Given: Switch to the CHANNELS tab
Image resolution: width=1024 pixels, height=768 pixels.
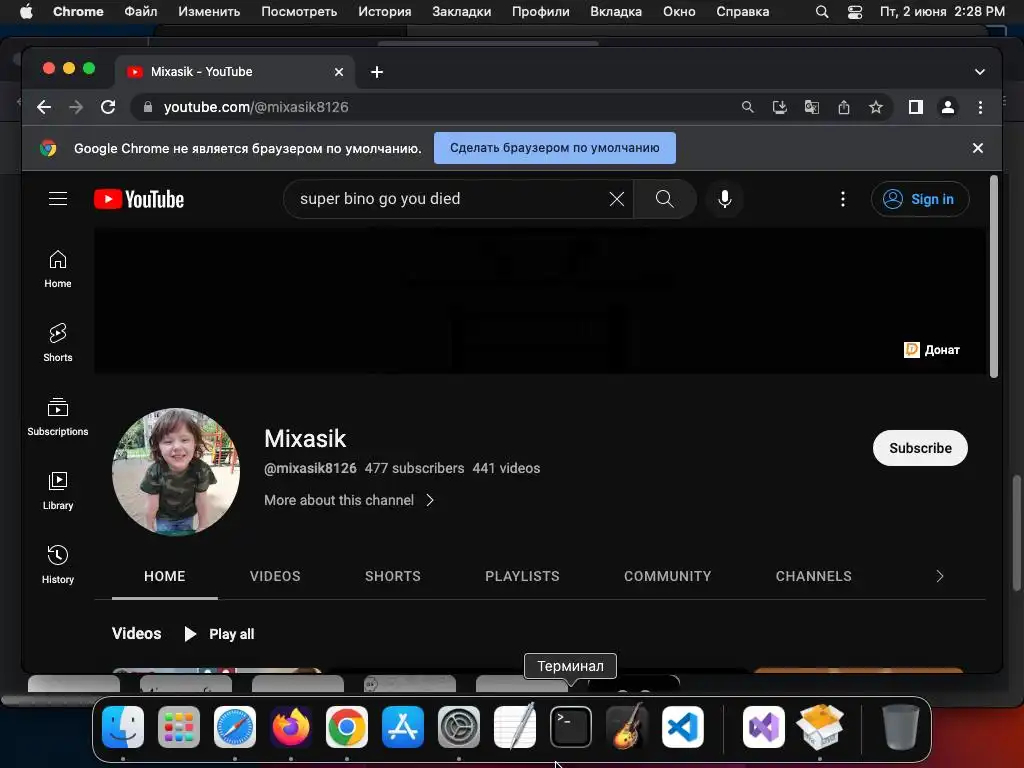Looking at the screenshot, I should (813, 576).
